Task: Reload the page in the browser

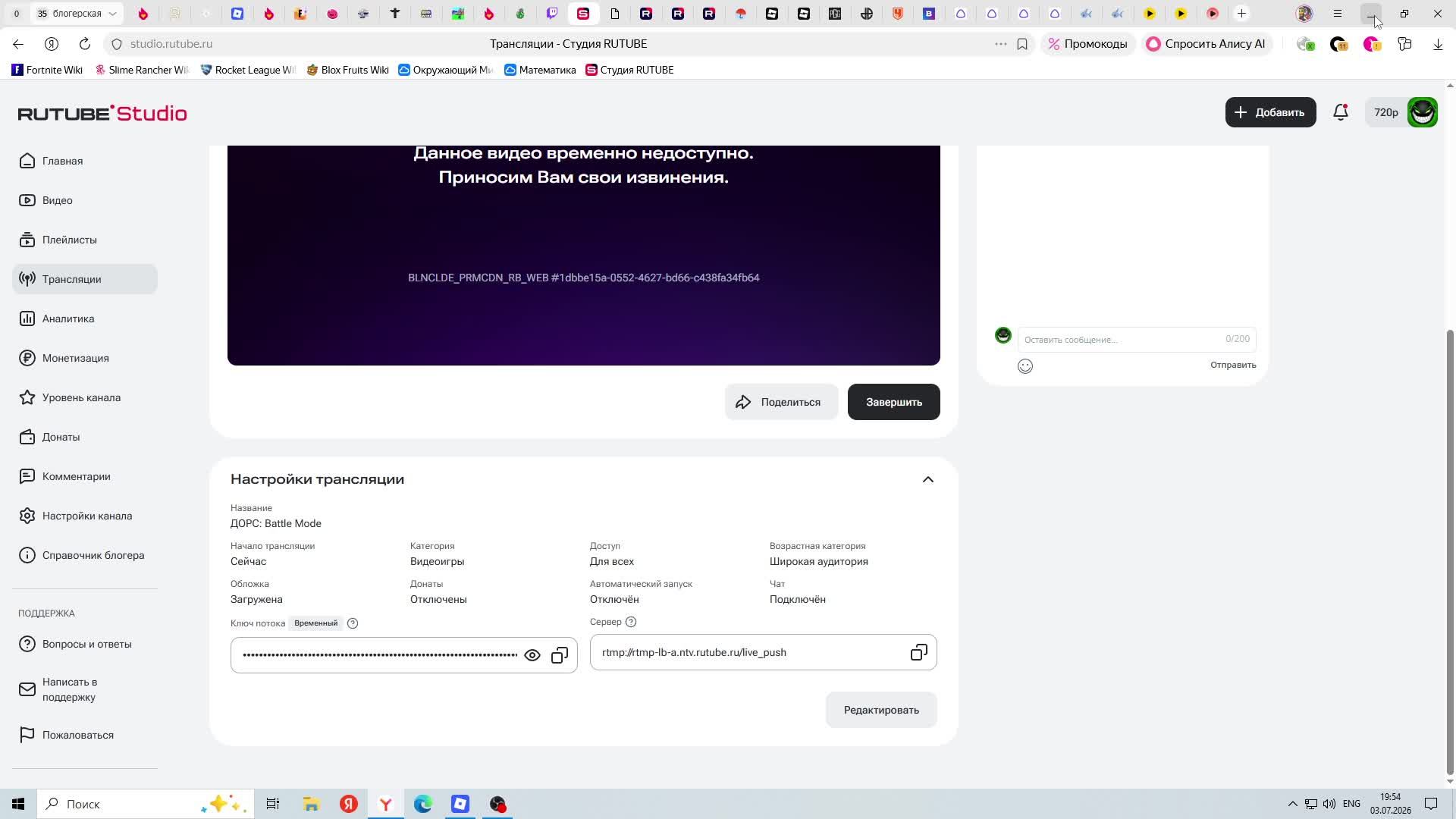Action: tap(85, 44)
